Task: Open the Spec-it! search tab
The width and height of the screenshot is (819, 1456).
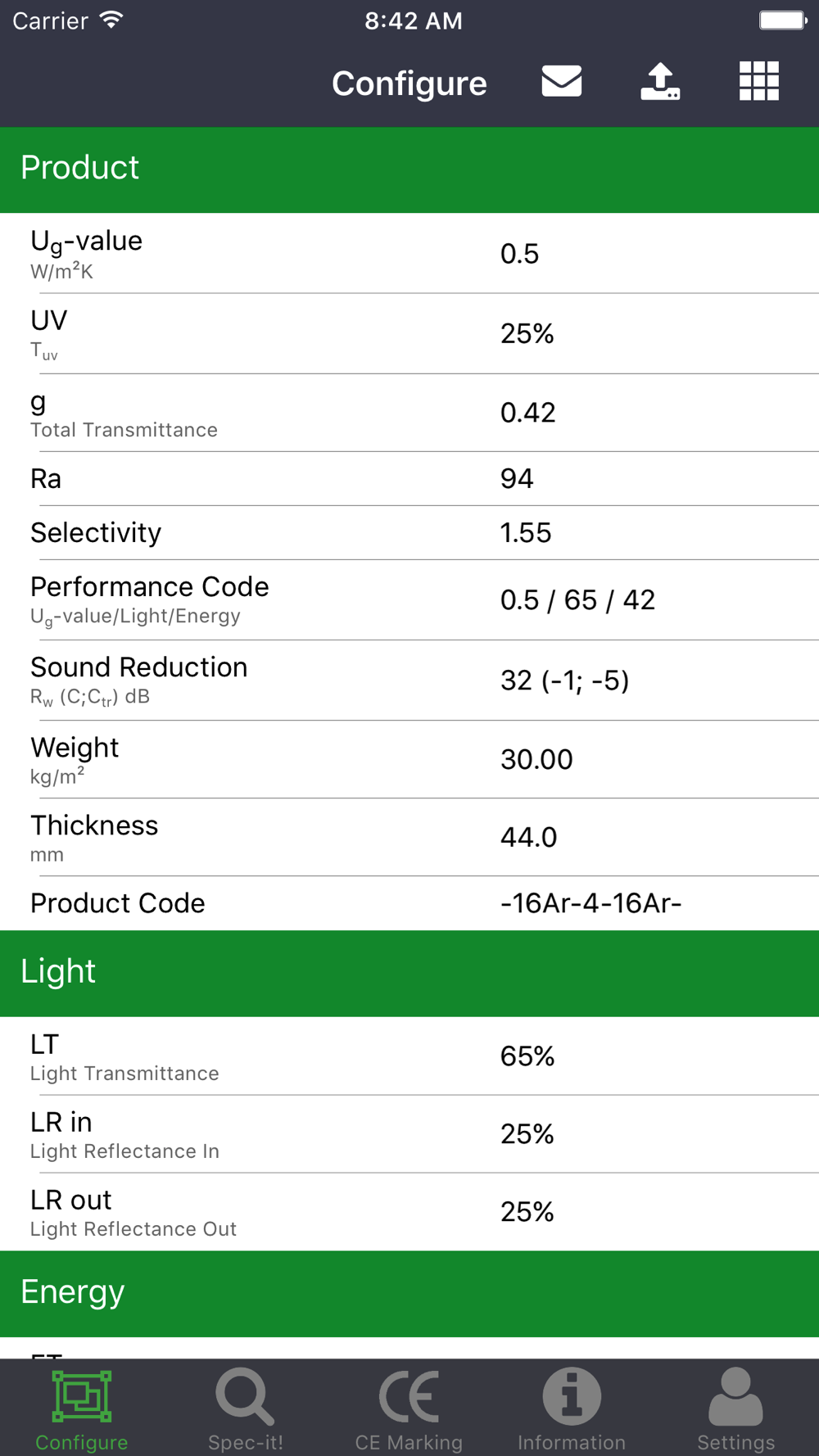Action: point(245,1409)
